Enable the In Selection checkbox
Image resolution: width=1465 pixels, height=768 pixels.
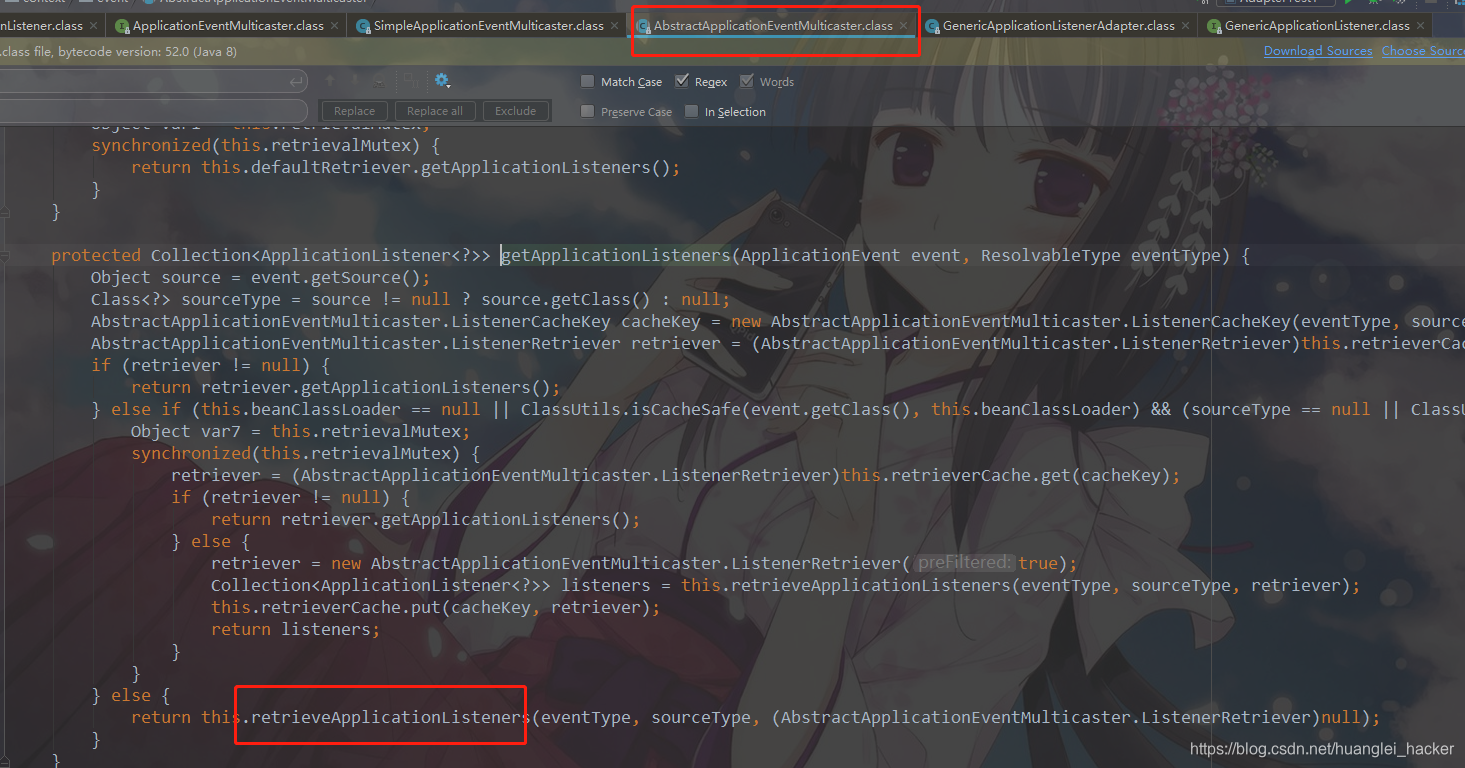click(x=692, y=112)
